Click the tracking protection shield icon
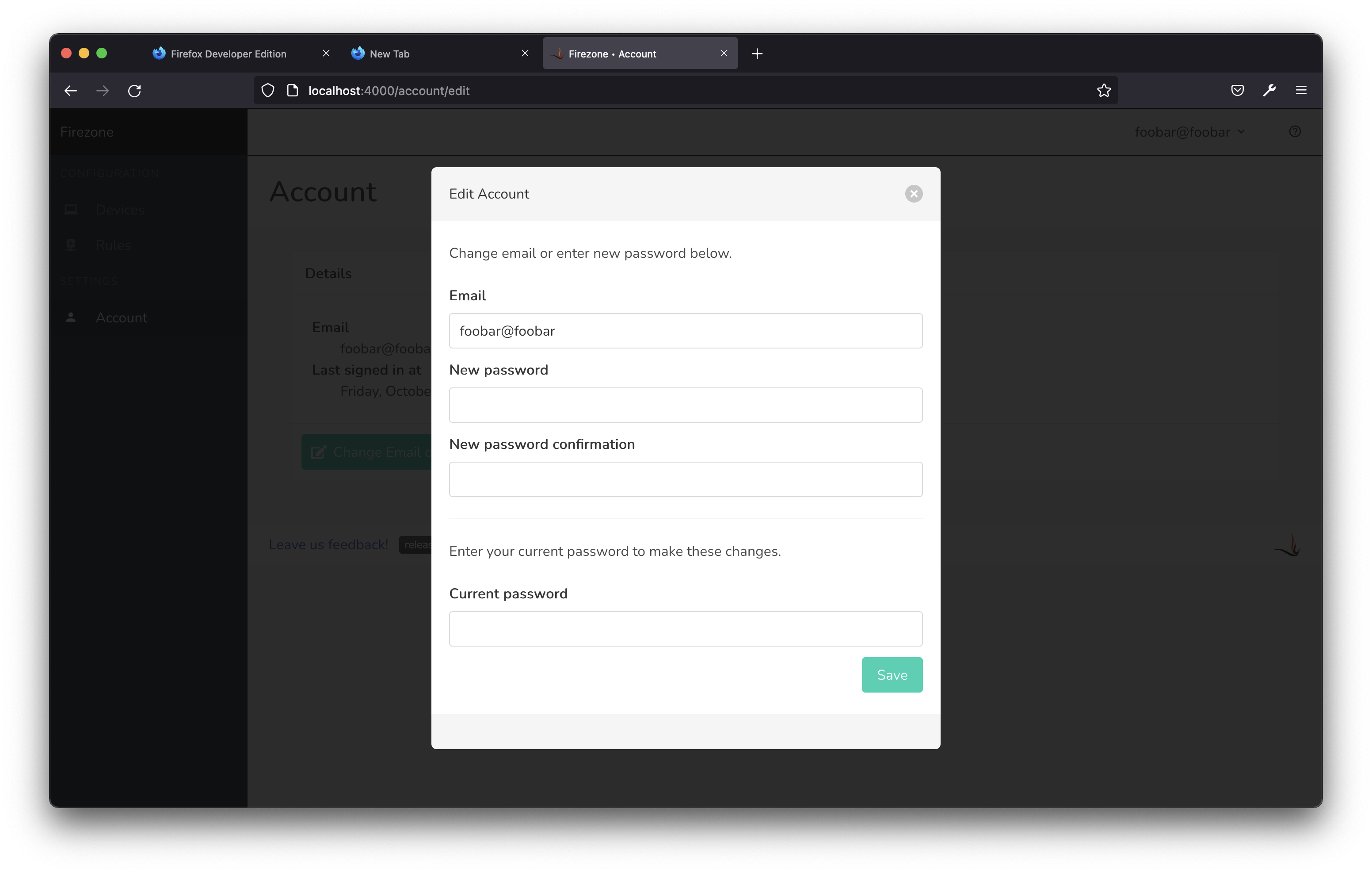The image size is (1372, 873). coord(267,90)
